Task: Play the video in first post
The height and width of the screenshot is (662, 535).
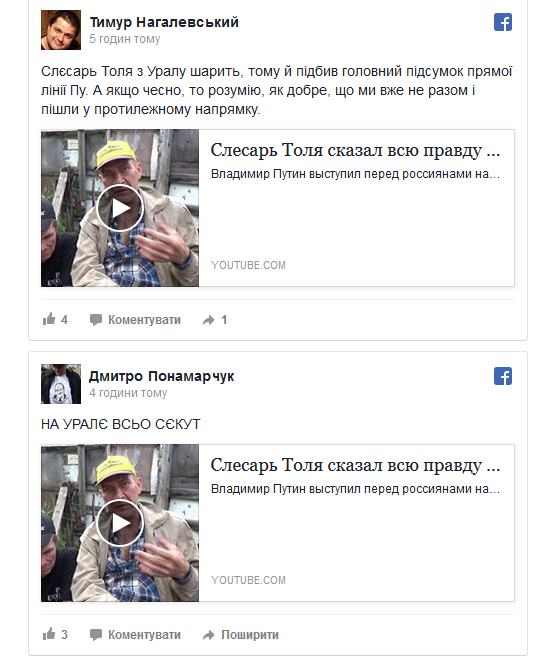Action: (x=120, y=208)
